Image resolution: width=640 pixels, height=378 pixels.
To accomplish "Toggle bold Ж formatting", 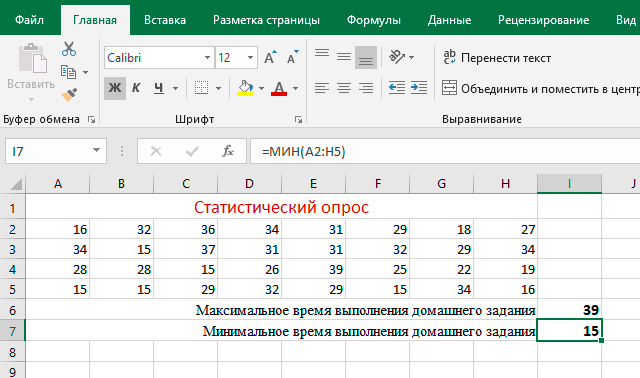I will (x=115, y=88).
